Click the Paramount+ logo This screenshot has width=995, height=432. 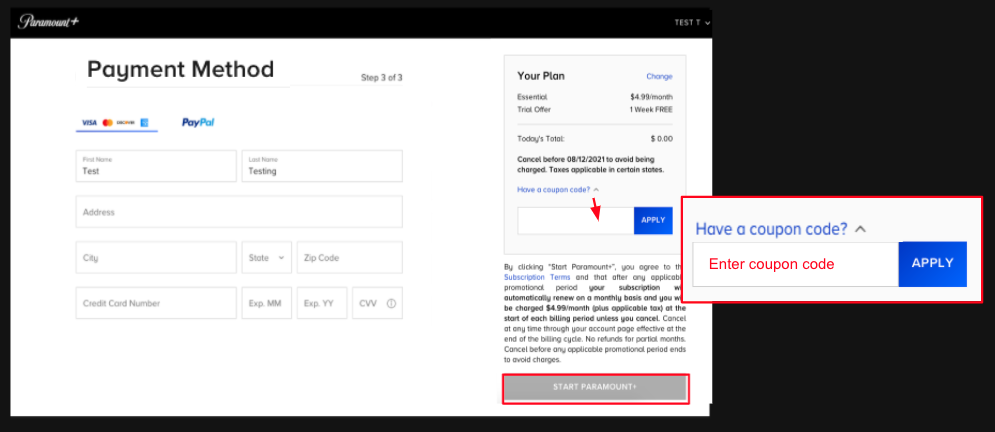click(x=49, y=22)
